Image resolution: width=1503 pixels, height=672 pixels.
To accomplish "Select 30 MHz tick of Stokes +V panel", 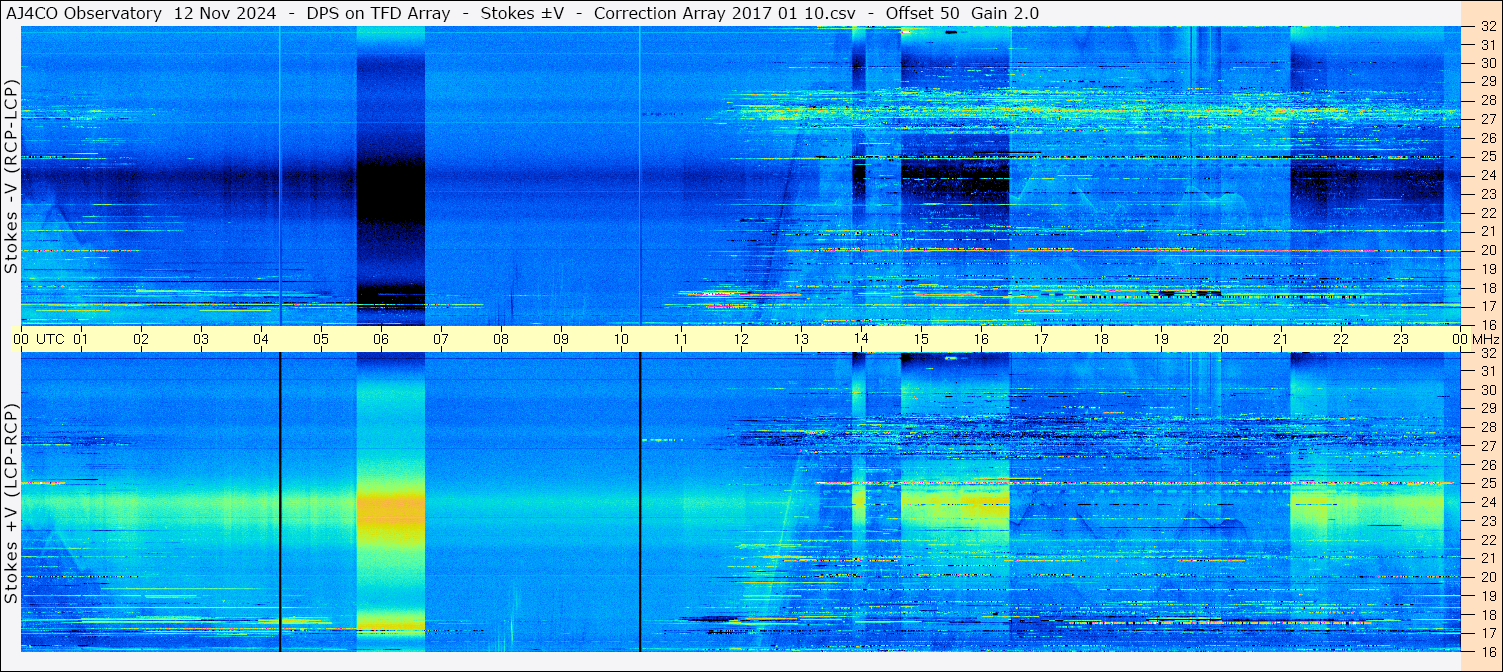I will [1488, 390].
